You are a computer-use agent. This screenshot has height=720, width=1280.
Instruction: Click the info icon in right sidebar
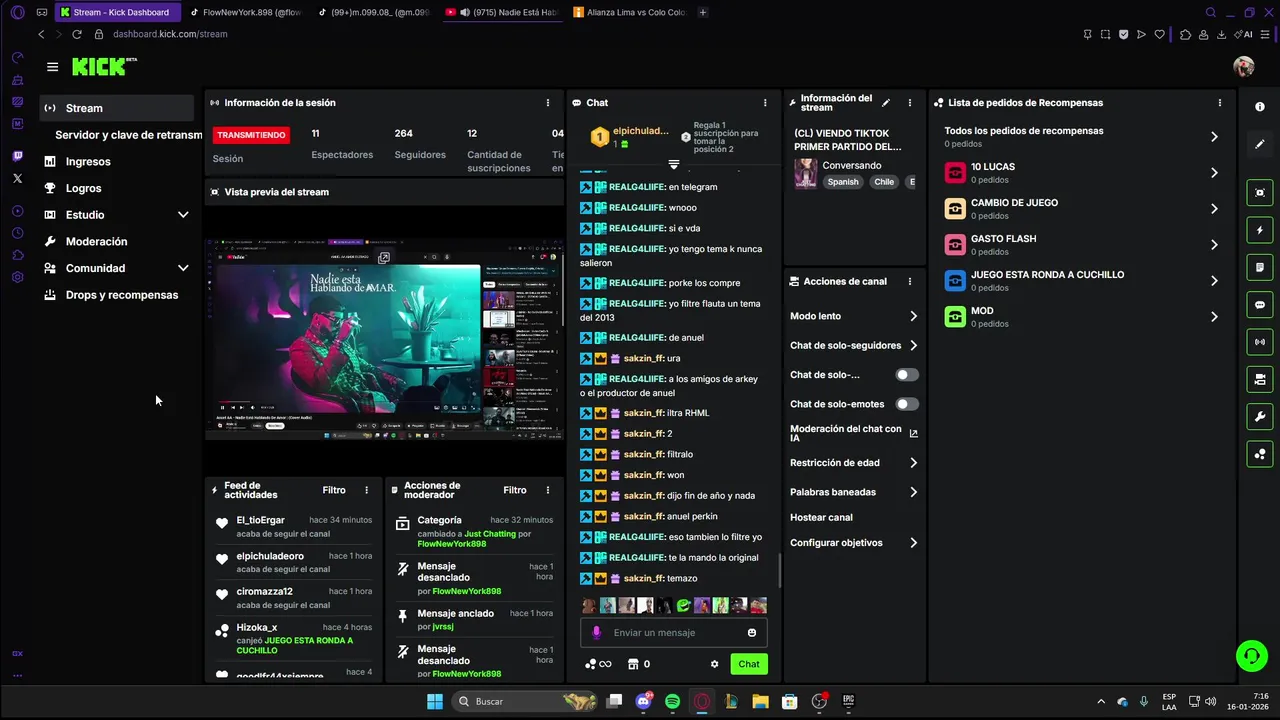coord(1260,107)
